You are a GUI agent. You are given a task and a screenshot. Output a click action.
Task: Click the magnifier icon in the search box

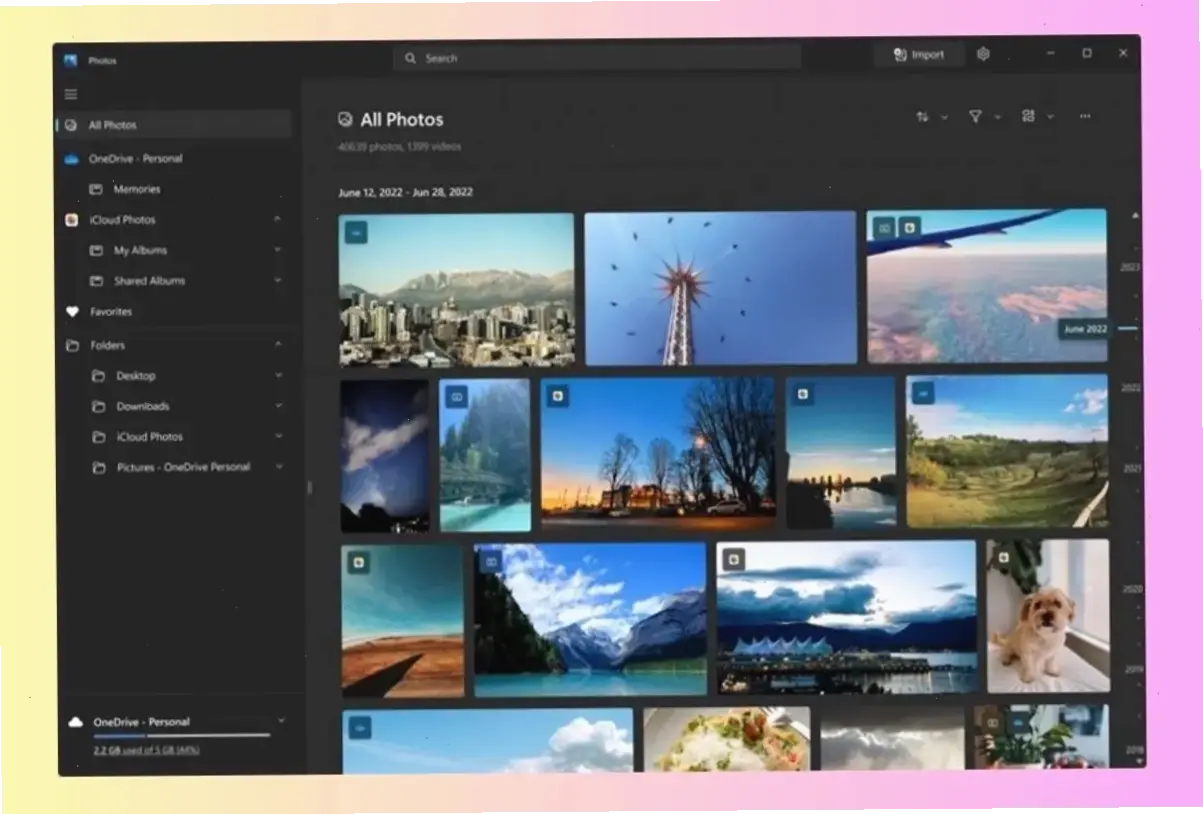click(410, 58)
